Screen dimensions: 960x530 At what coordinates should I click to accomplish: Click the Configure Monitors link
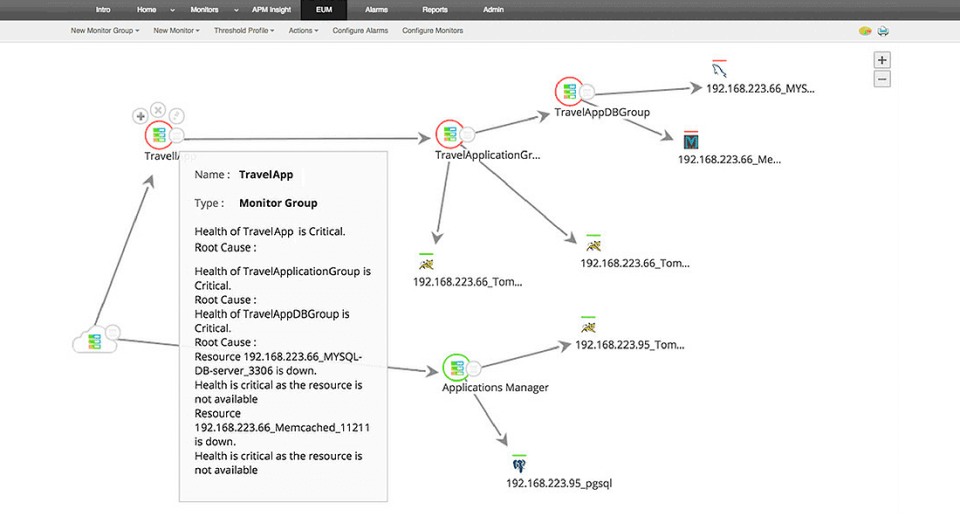click(x=432, y=31)
